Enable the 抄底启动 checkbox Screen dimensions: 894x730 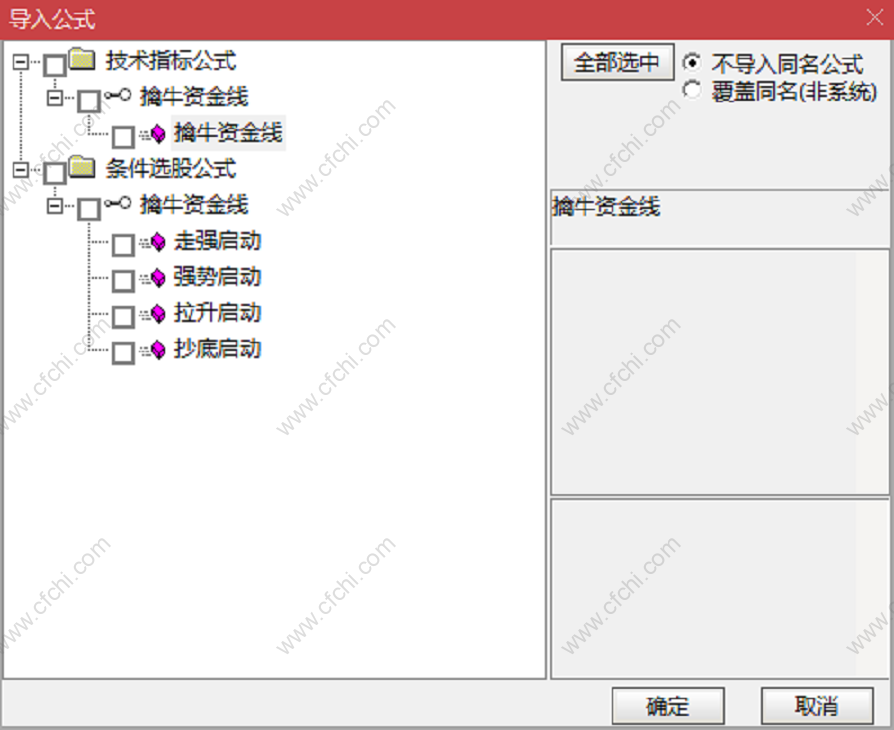[123, 353]
